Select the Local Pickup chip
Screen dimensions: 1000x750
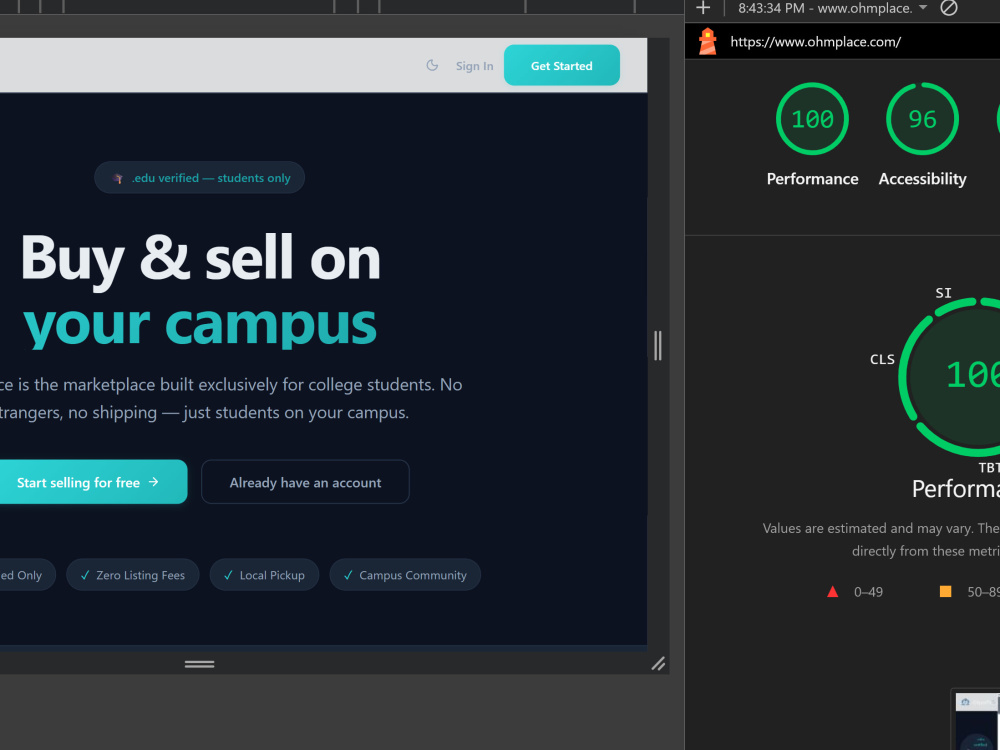[264, 575]
